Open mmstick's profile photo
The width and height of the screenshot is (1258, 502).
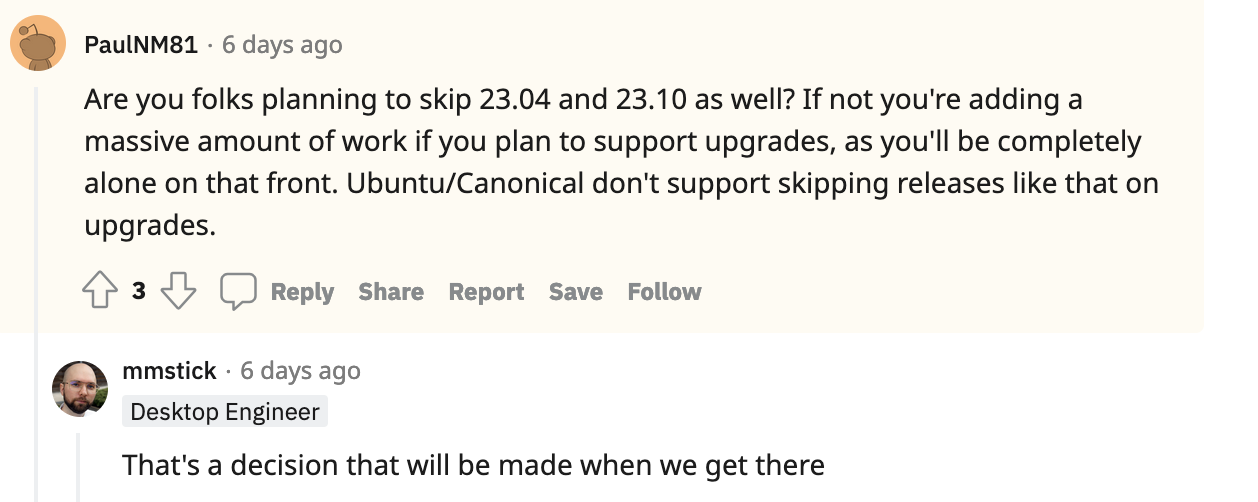point(80,389)
